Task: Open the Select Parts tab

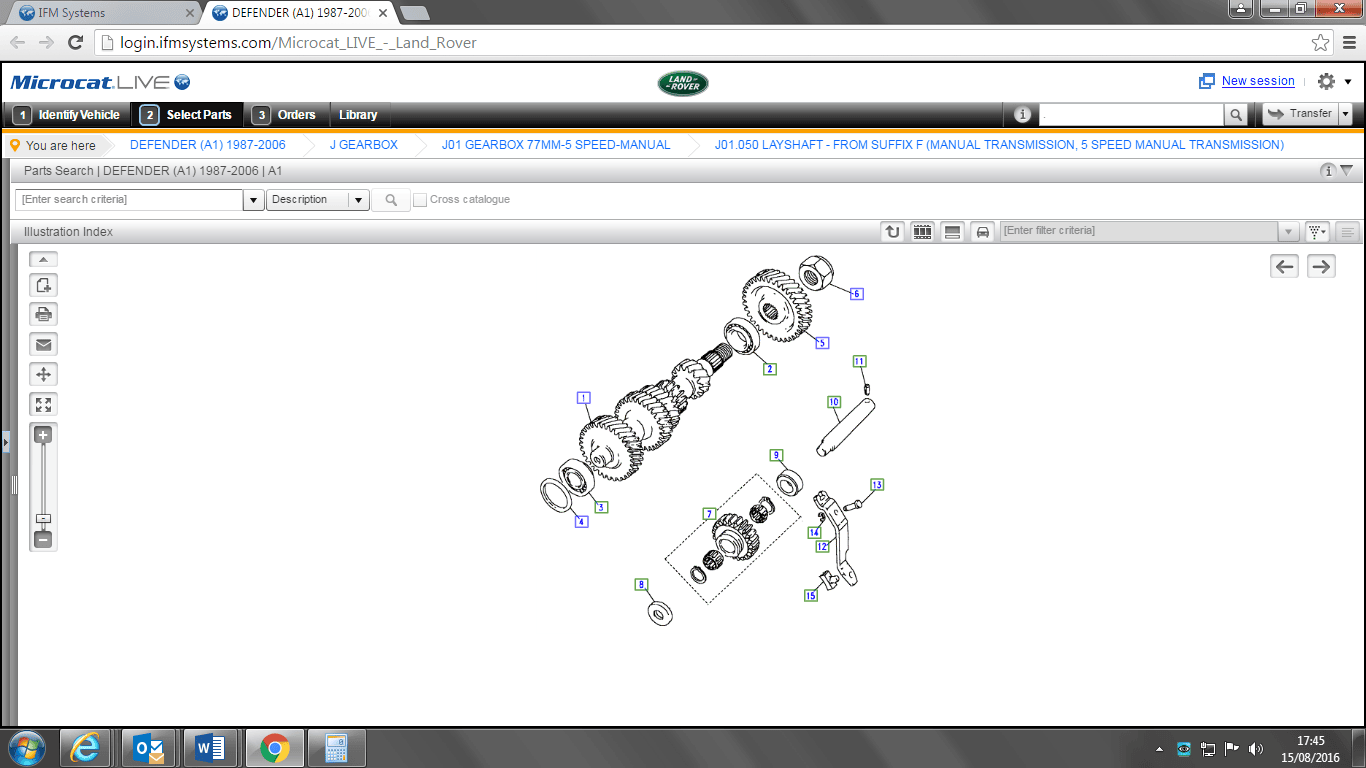Action: (x=189, y=115)
